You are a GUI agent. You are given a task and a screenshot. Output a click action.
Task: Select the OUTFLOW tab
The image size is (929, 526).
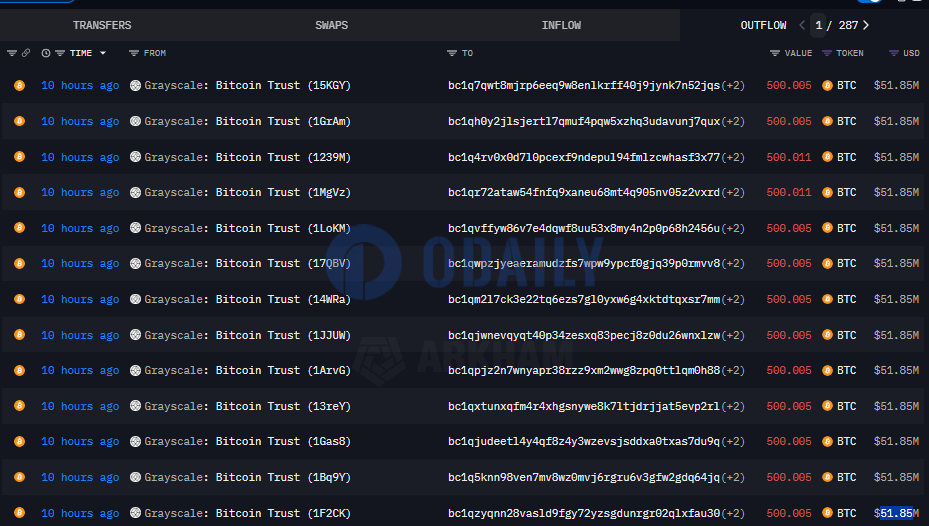click(763, 25)
